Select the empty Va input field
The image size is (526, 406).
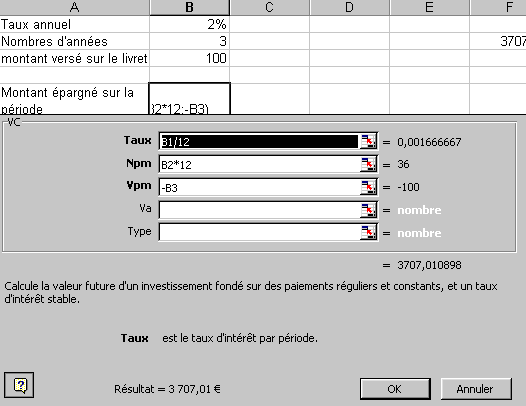click(x=259, y=210)
